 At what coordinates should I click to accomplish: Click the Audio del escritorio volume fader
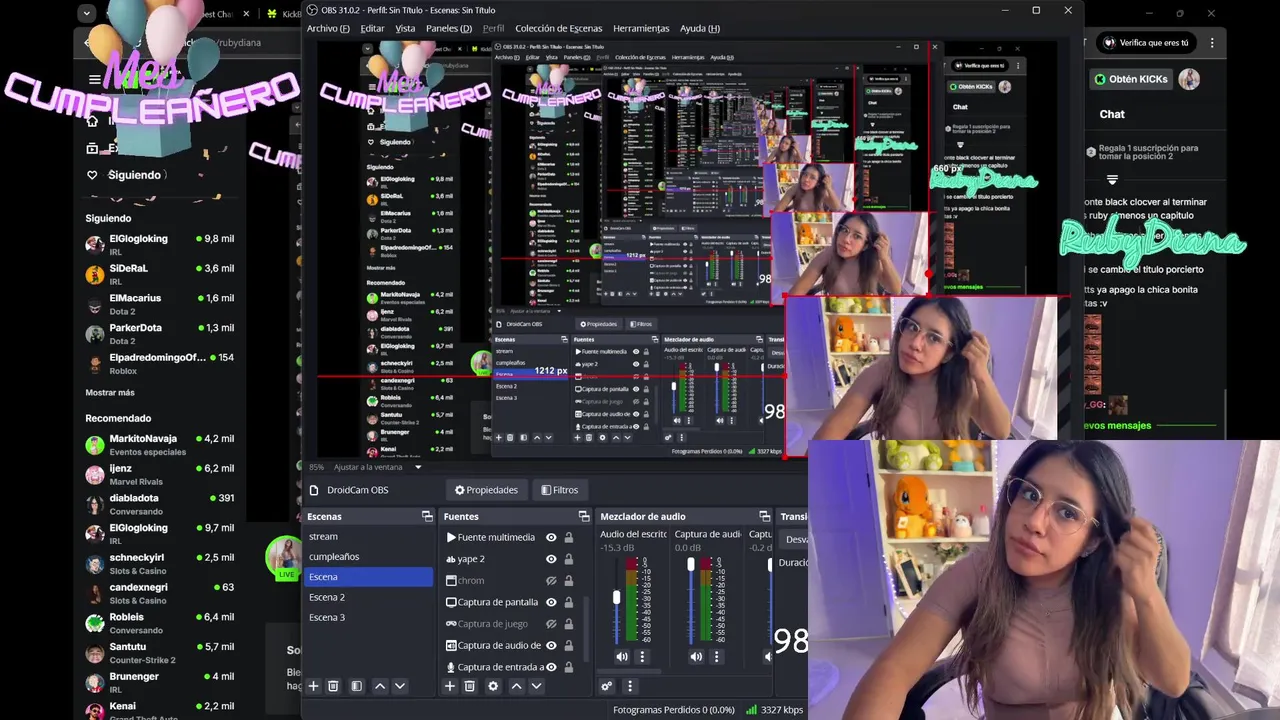point(616,598)
